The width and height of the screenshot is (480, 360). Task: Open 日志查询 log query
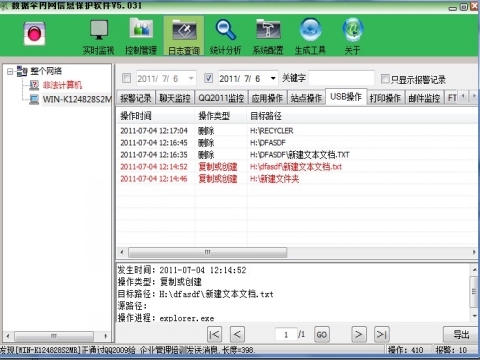click(184, 36)
